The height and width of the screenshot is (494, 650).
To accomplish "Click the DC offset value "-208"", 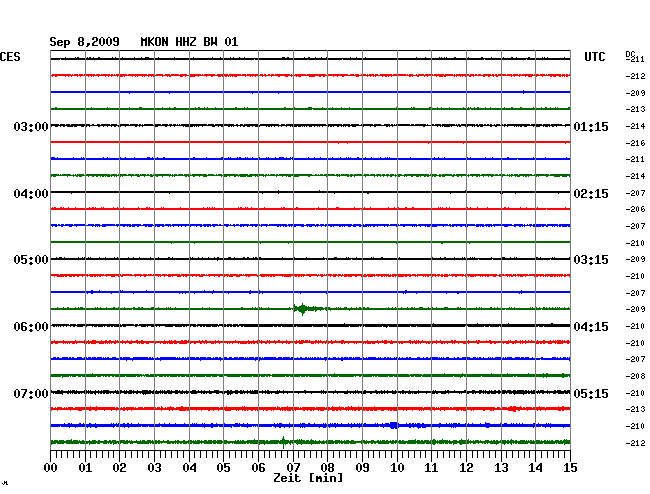I will pyautogui.click(x=635, y=376).
